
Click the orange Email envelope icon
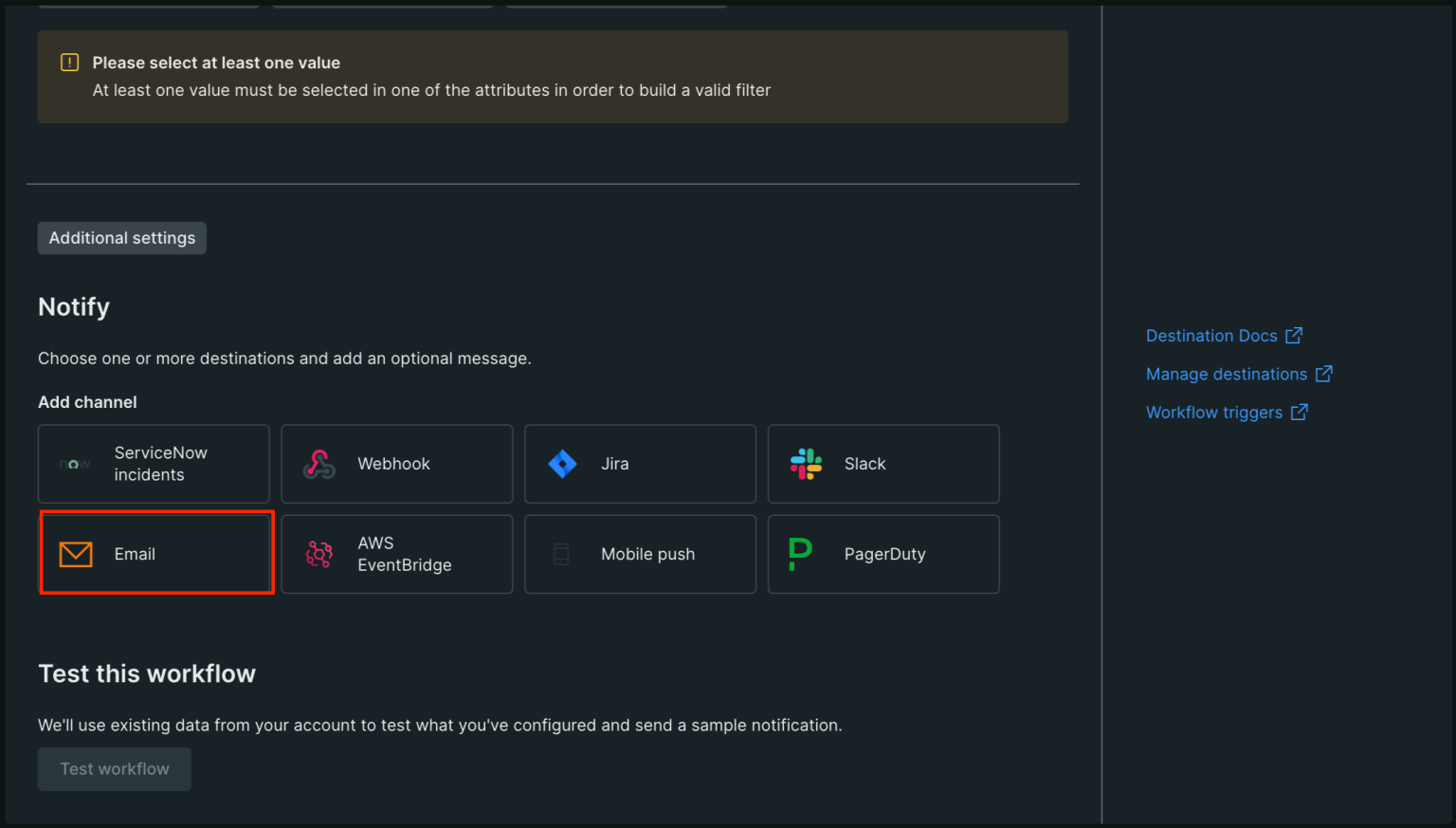76,554
